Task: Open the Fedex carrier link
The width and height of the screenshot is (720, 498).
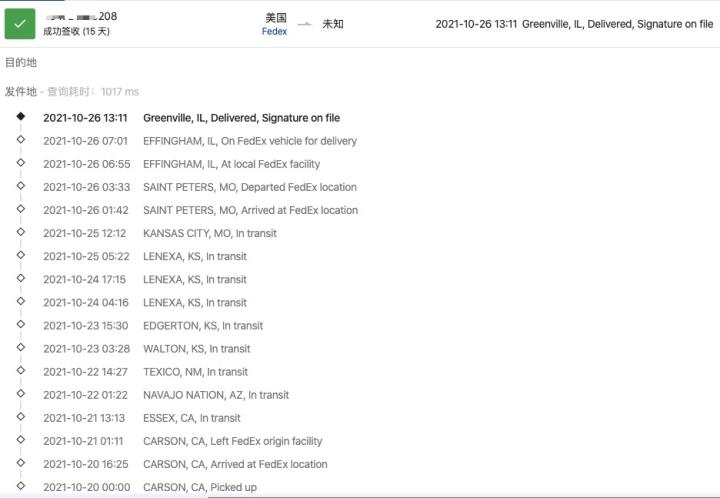Action: pos(274,32)
